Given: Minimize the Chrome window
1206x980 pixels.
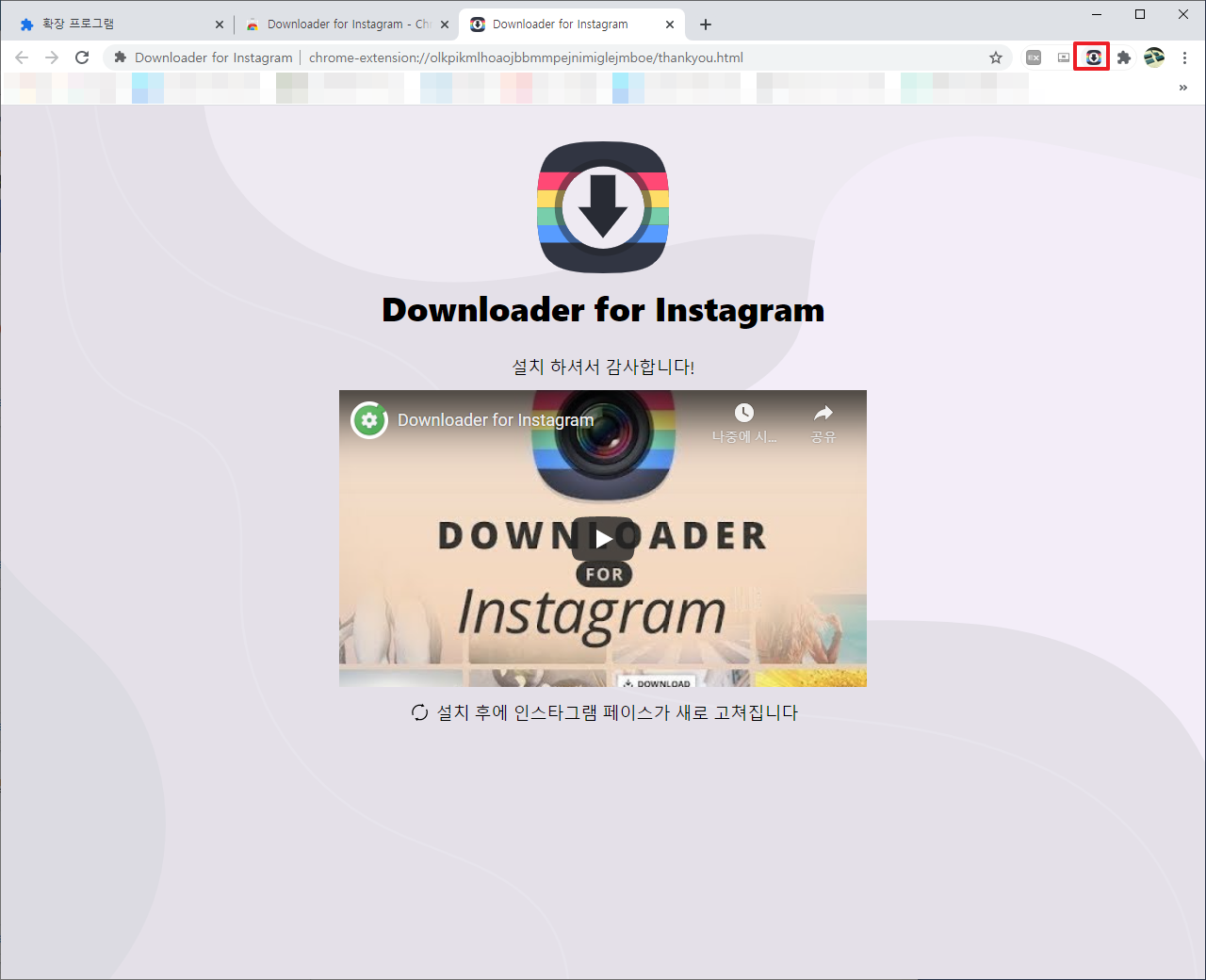Looking at the screenshot, I should [x=1098, y=14].
